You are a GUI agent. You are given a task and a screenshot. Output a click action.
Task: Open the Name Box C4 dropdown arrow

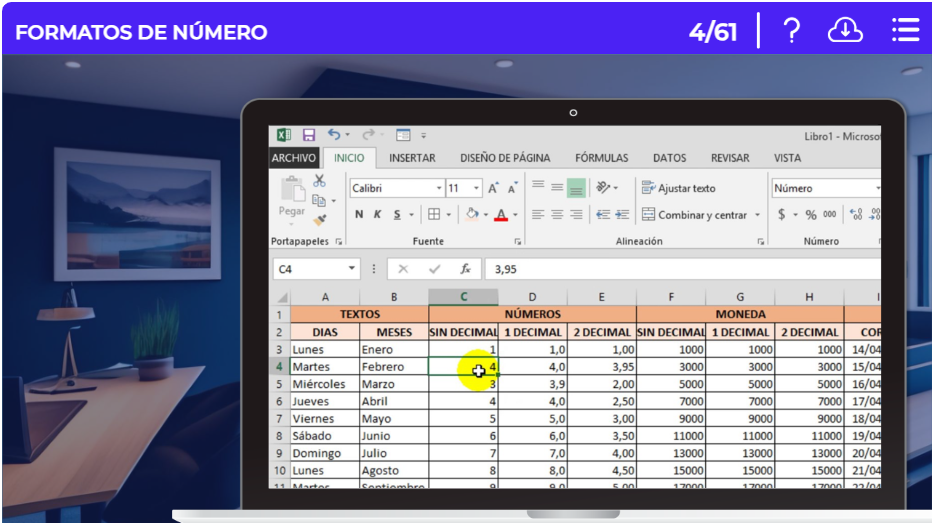tap(352, 269)
